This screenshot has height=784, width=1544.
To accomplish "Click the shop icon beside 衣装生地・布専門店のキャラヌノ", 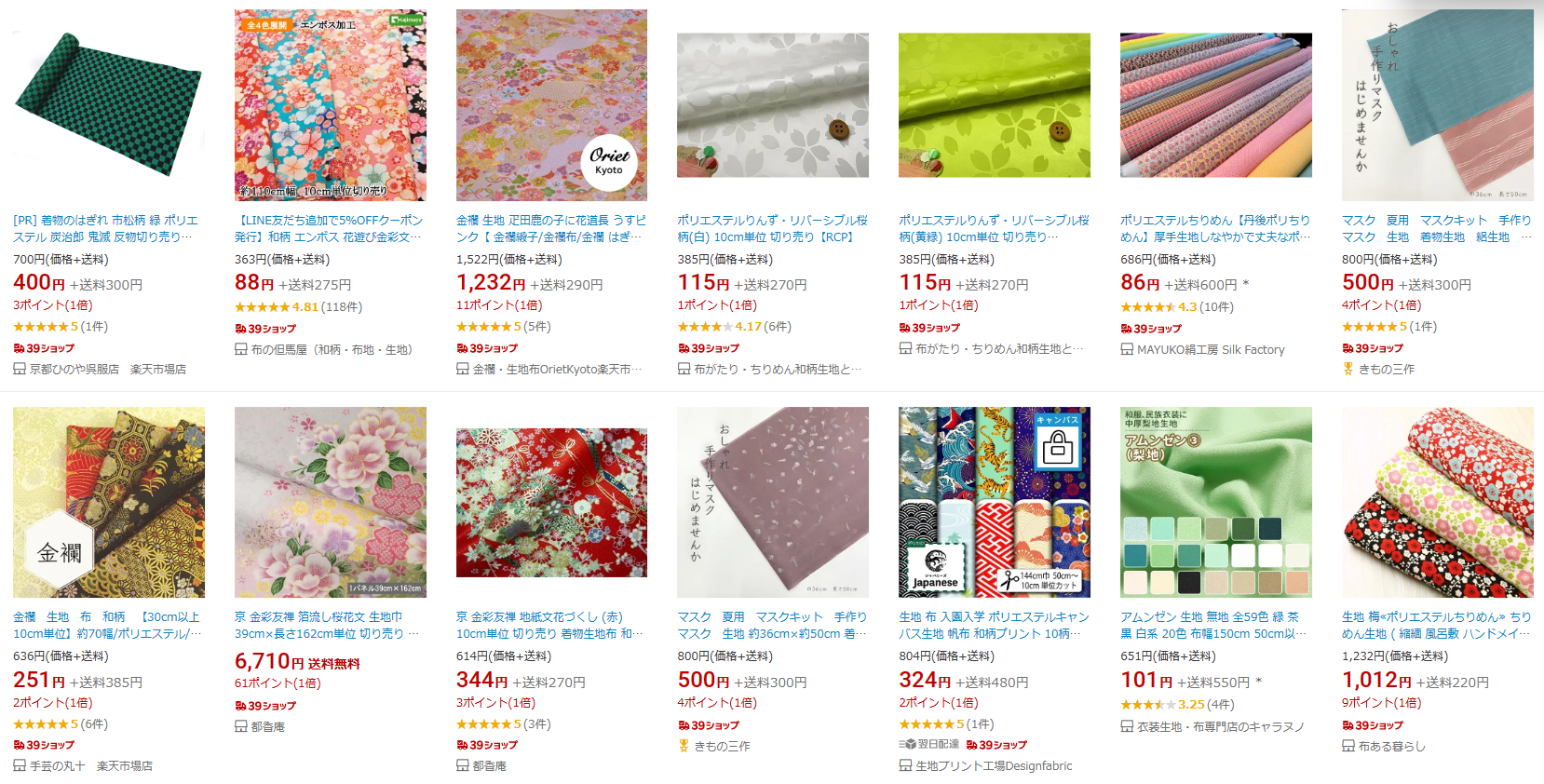I will [x=1127, y=726].
